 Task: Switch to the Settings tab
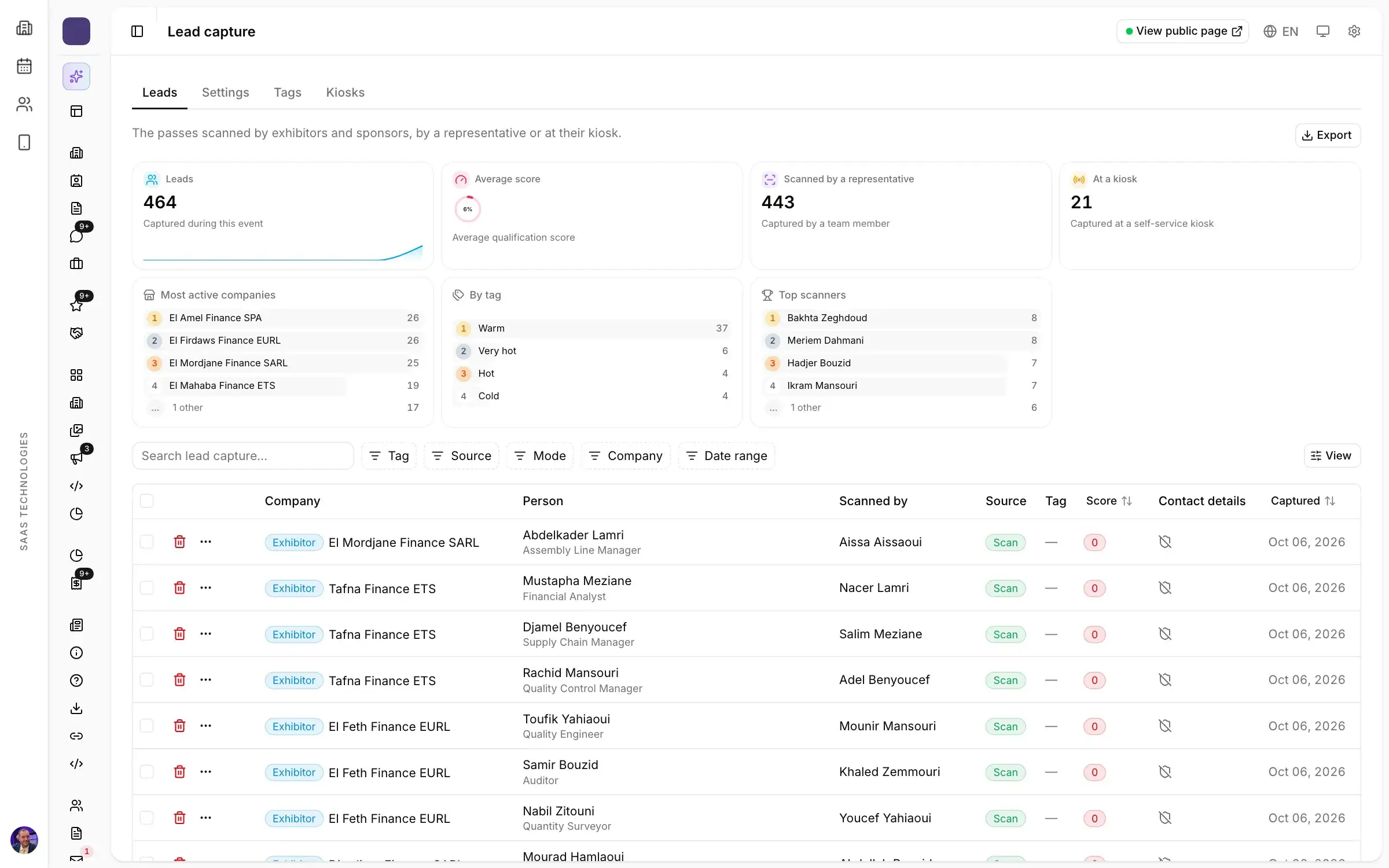click(225, 93)
